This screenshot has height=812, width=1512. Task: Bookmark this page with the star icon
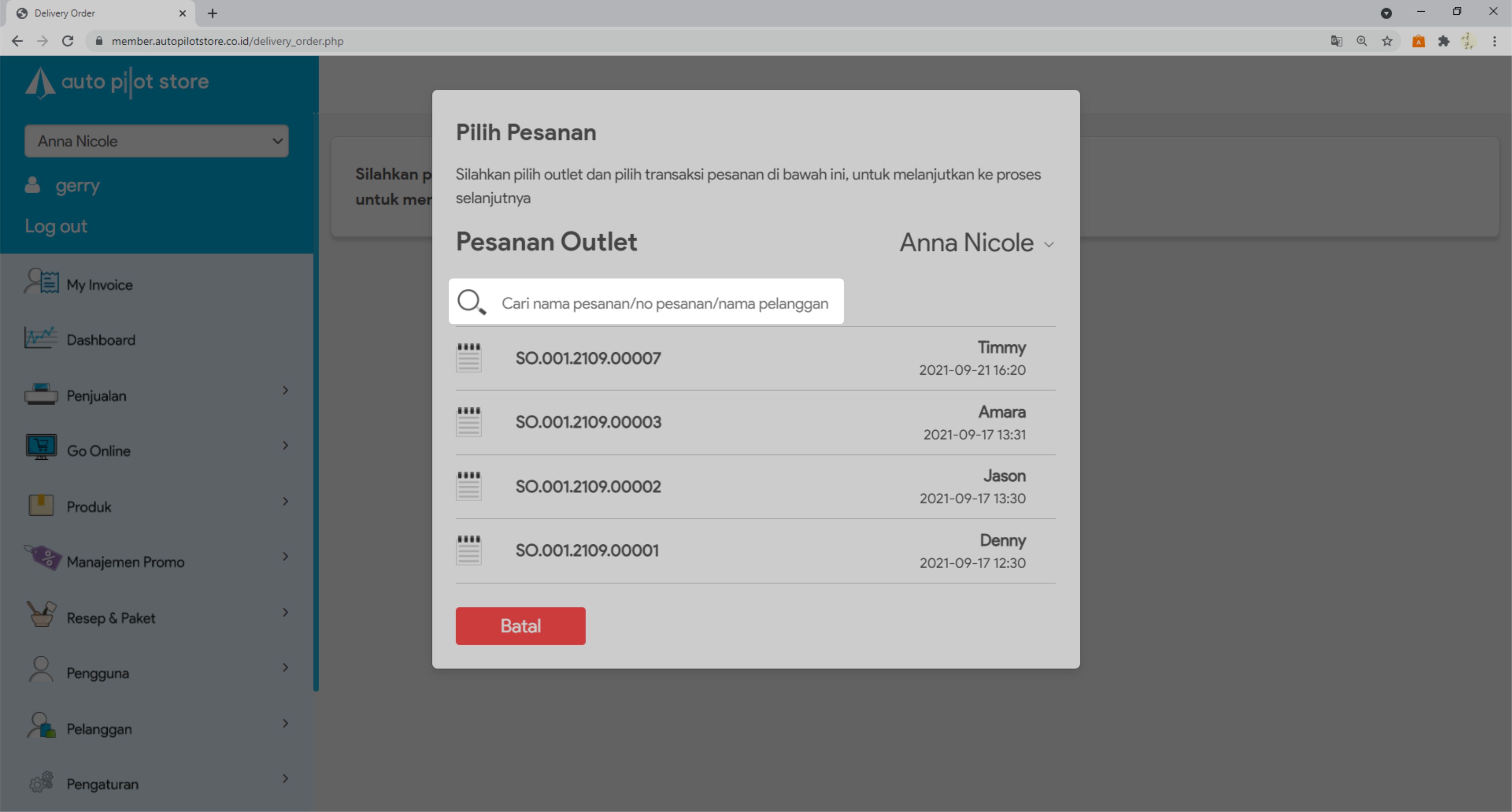pyautogui.click(x=1387, y=41)
